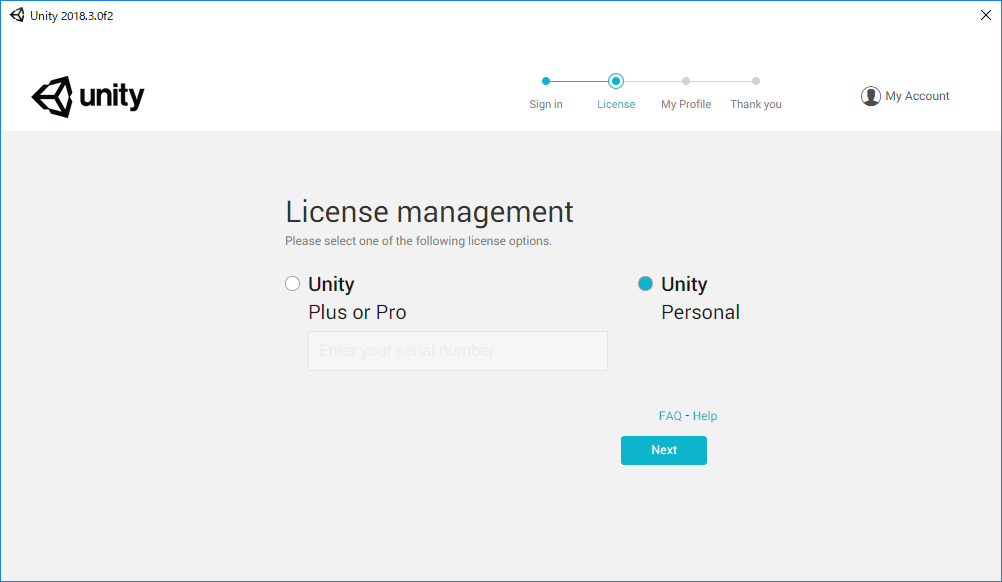Click the progress line between License and My Profile
1002x582 pixels.
click(x=650, y=81)
